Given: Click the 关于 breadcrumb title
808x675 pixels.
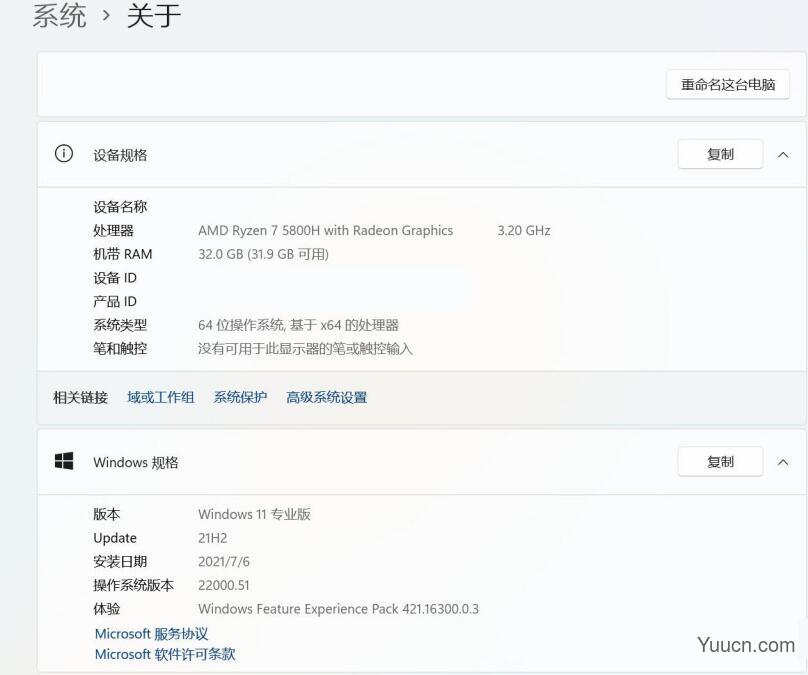Looking at the screenshot, I should pos(154,15).
